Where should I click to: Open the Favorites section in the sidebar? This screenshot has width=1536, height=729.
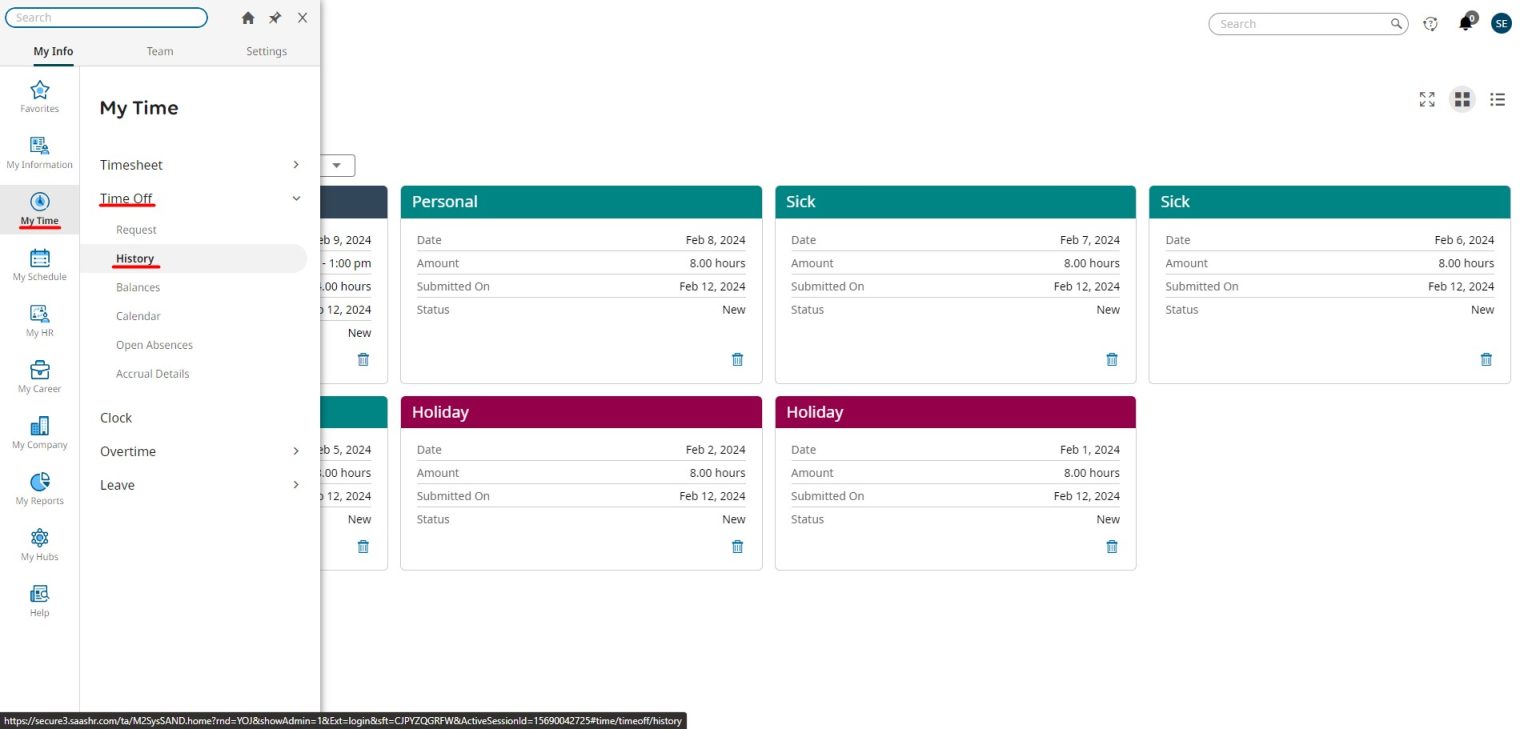[x=39, y=95]
